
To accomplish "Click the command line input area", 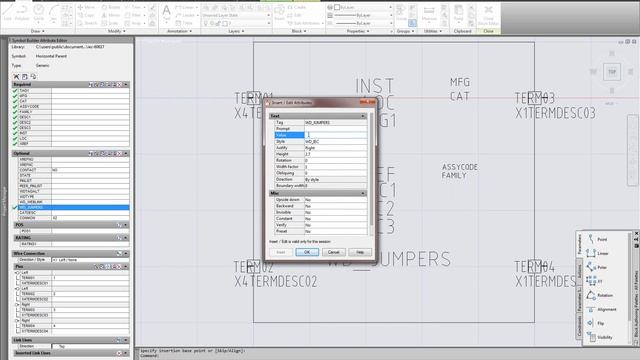I will click(388, 356).
